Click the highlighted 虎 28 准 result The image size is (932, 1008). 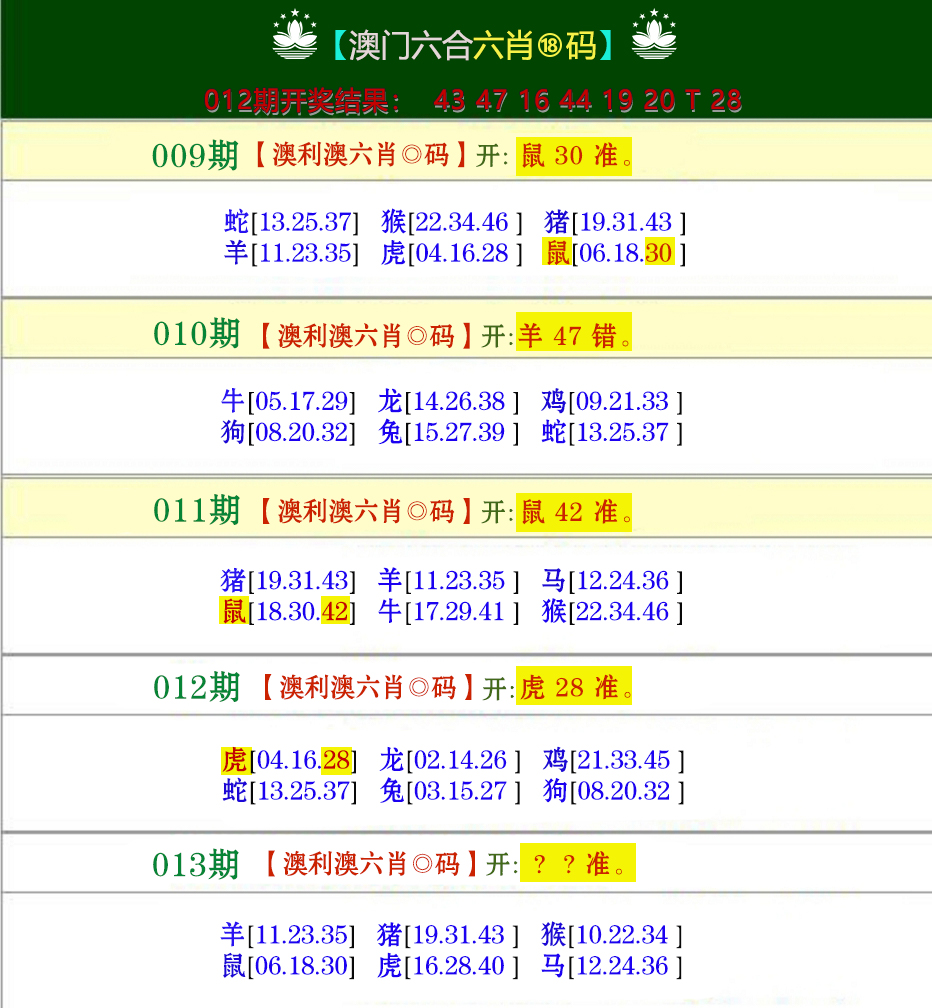point(572,688)
